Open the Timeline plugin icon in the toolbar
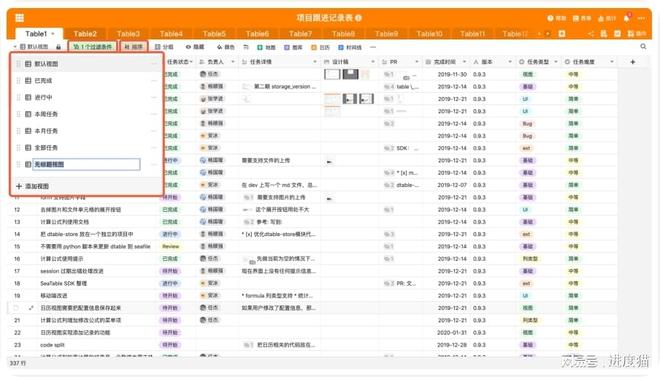 coord(350,47)
